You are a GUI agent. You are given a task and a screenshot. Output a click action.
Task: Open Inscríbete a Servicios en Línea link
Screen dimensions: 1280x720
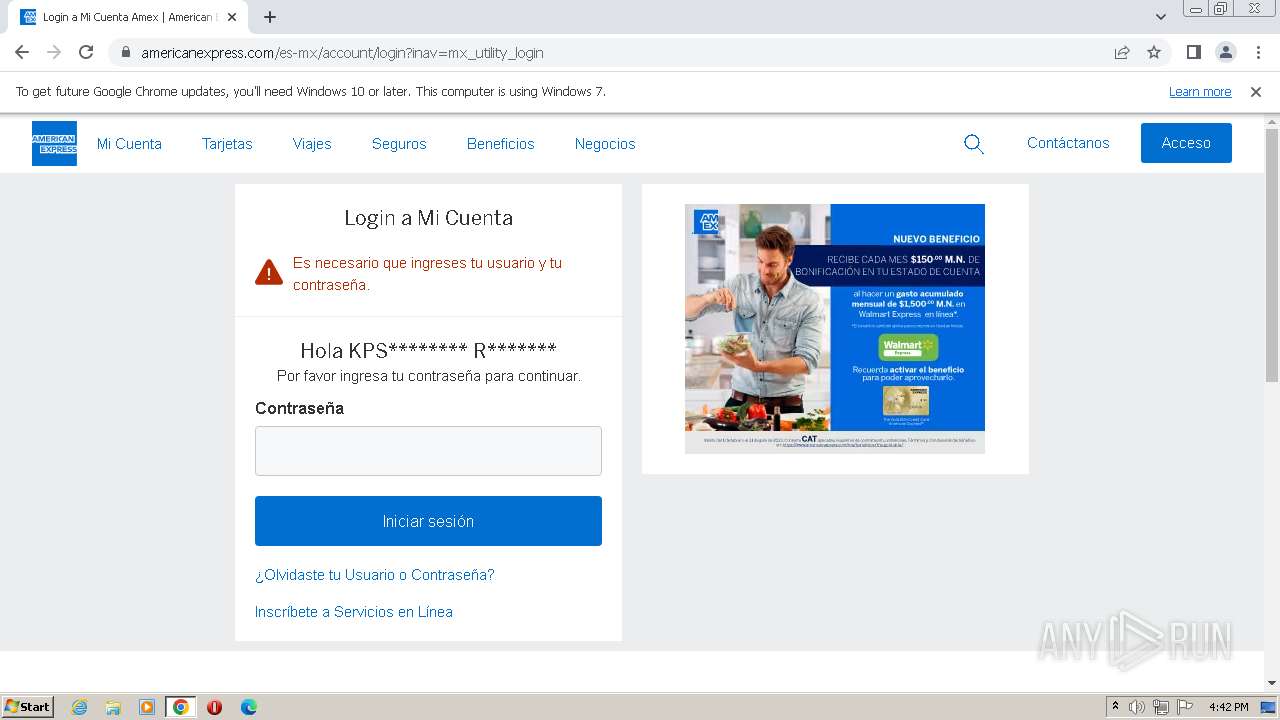point(354,612)
